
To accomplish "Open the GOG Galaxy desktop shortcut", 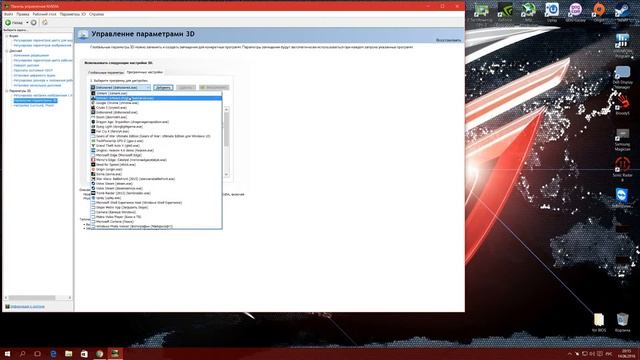I will coord(576,11).
